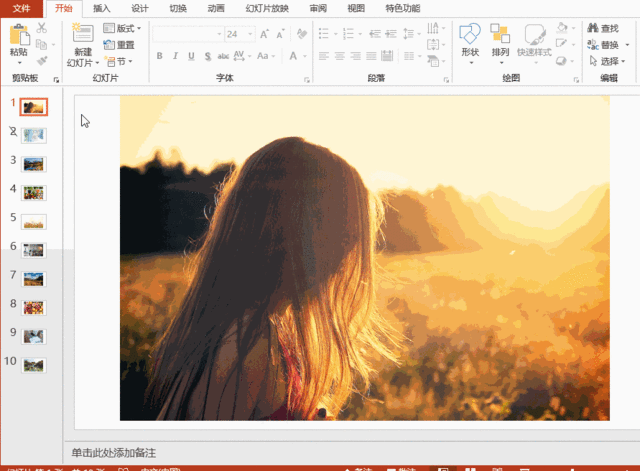Click the Arrange (排列) icon
The image size is (640, 471).
pos(501,36)
